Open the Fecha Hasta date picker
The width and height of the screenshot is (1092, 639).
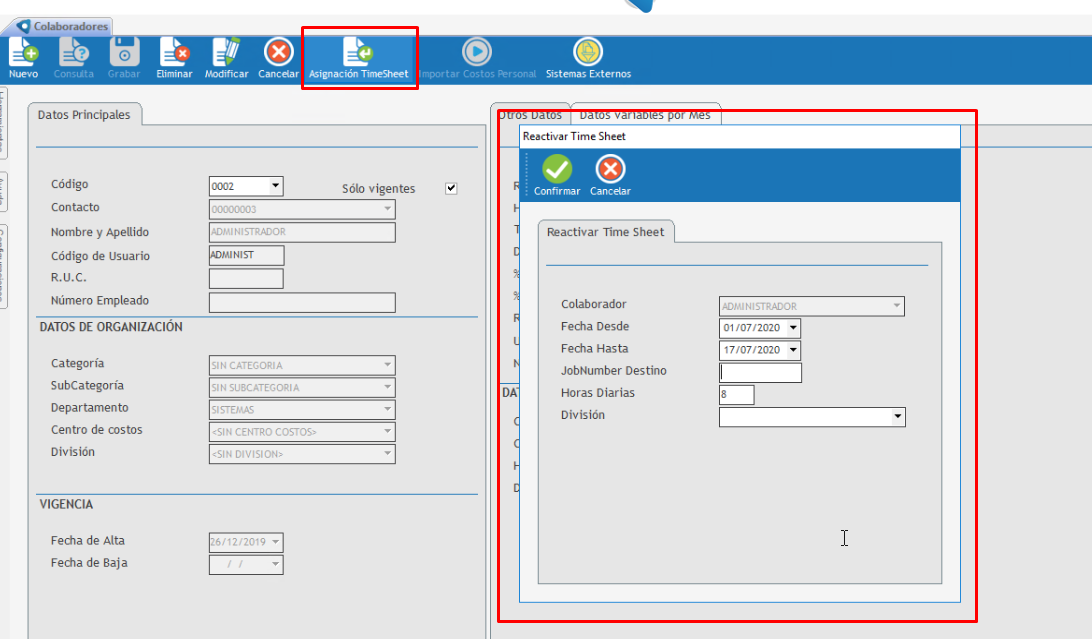click(793, 350)
